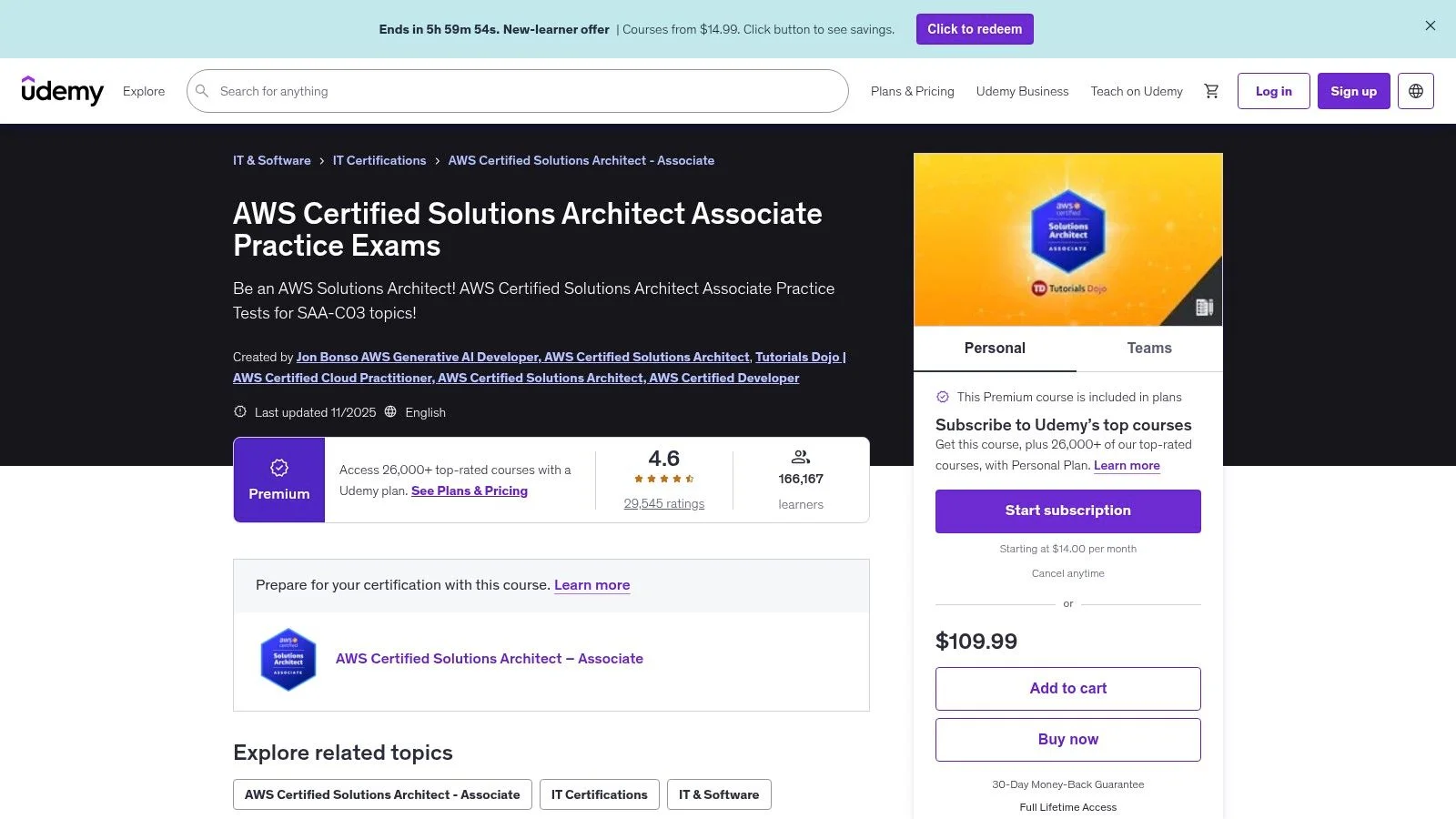
Task: Select AWS Certified Solutions Architect - Associate topic chip
Action: pyautogui.click(x=382, y=794)
